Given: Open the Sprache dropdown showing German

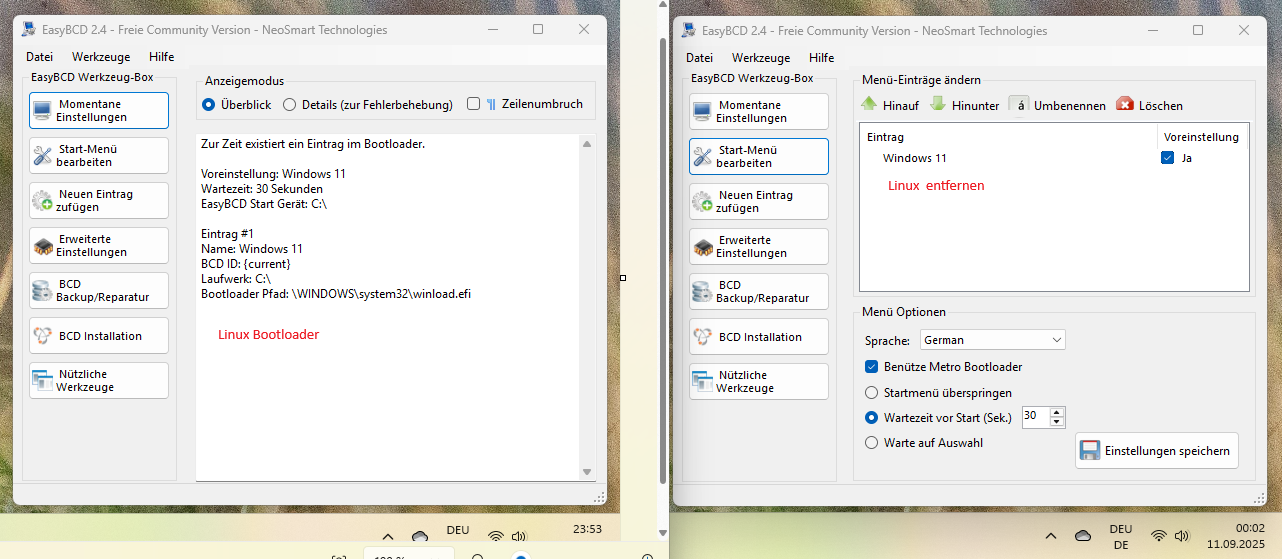Looking at the screenshot, I should (992, 340).
